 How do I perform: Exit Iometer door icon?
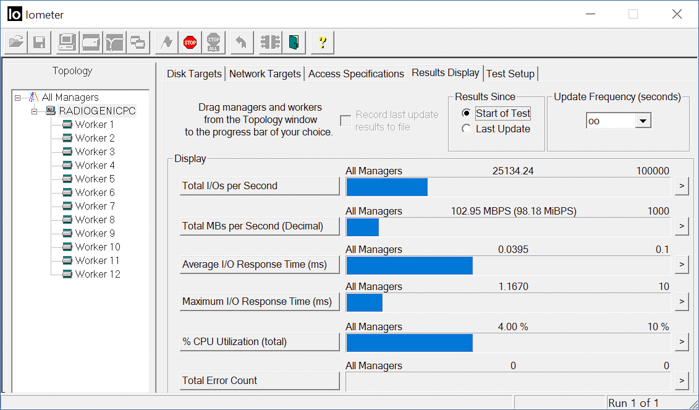tap(294, 43)
